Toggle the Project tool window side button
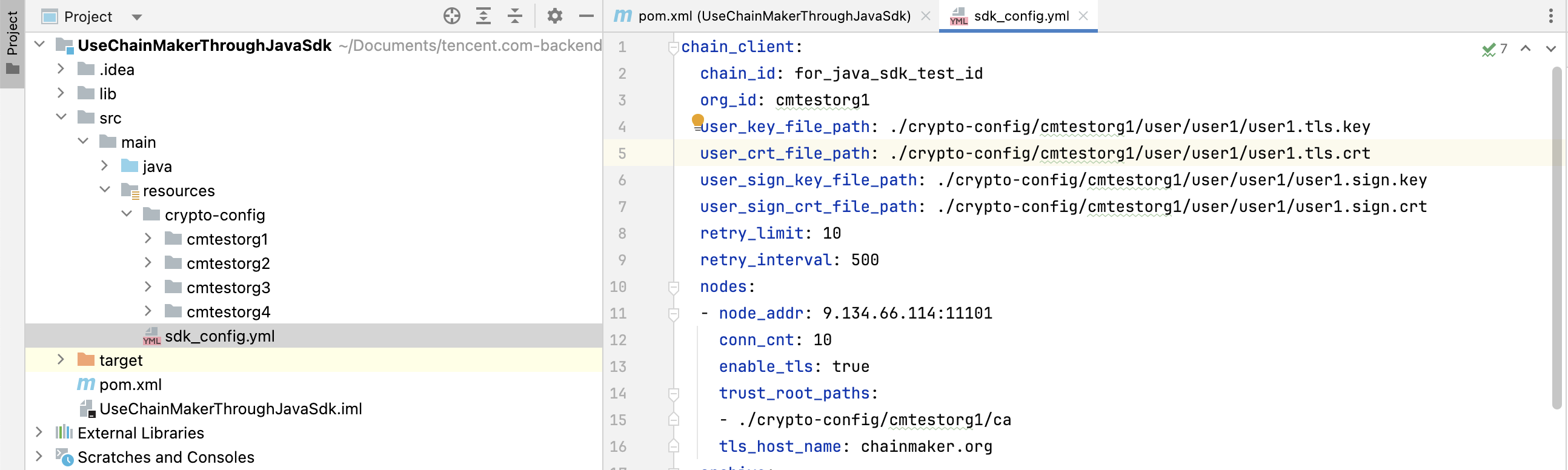 click(x=12, y=42)
